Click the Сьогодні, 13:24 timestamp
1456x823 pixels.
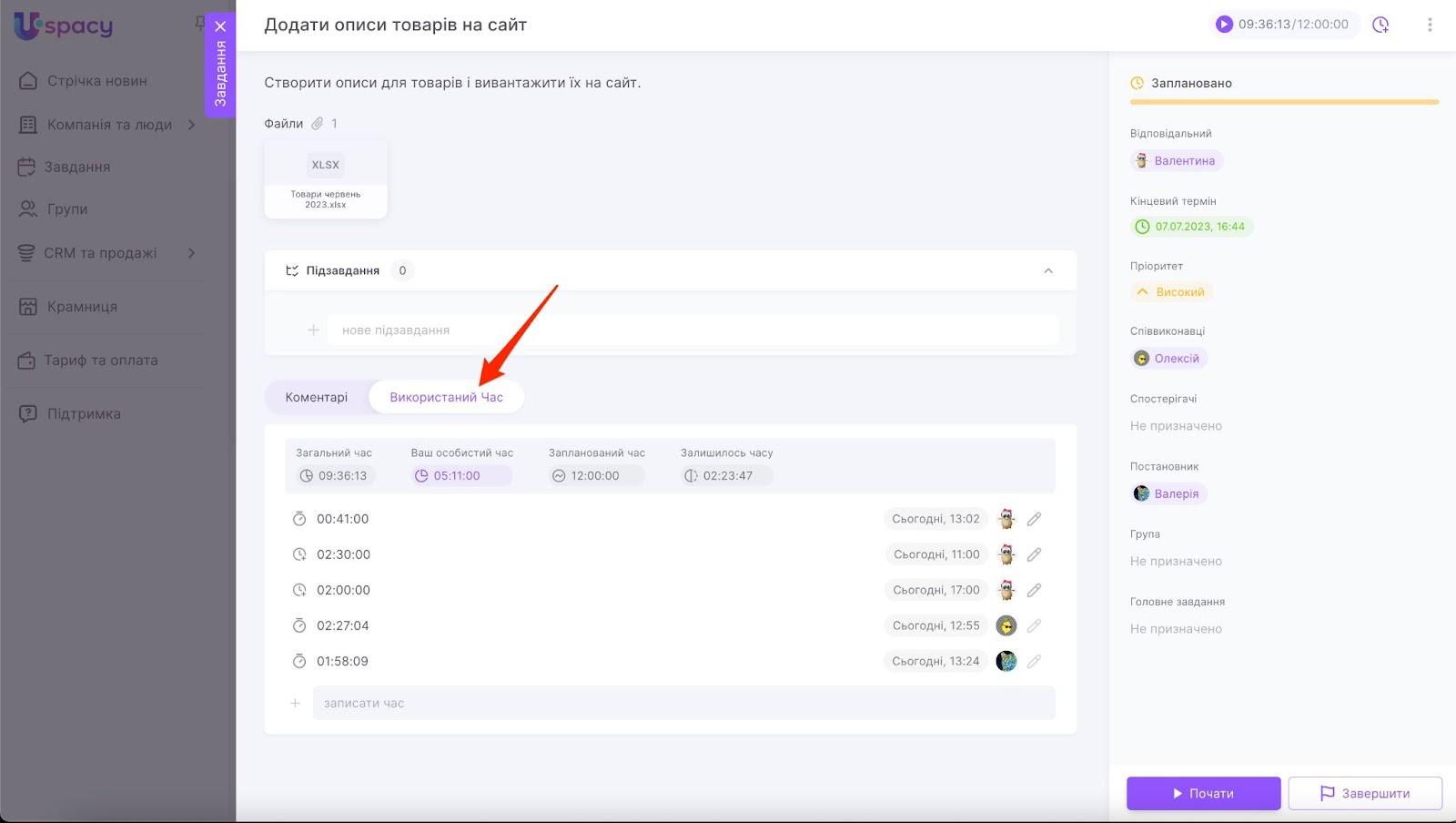[935, 662]
